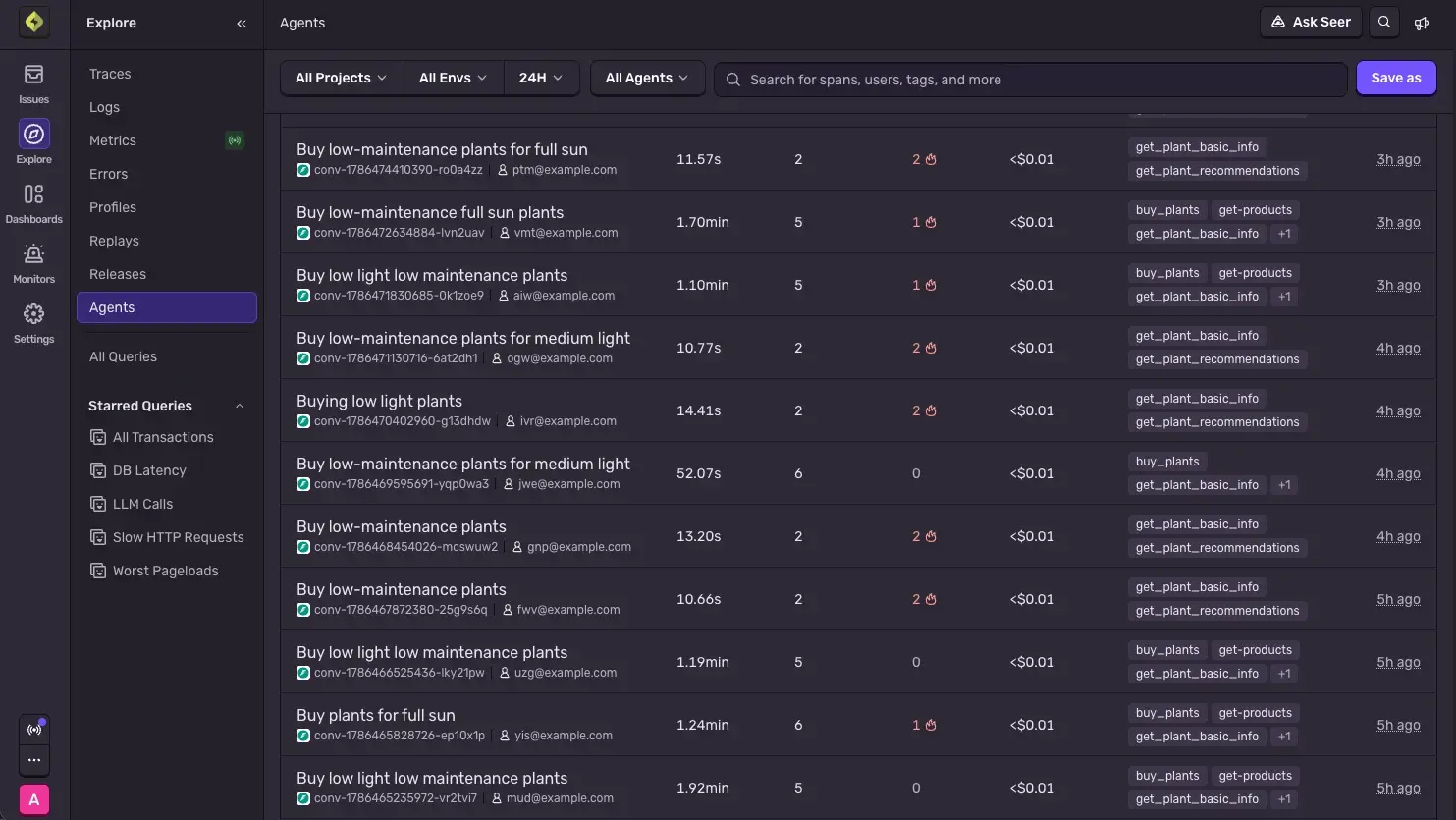Image resolution: width=1456 pixels, height=820 pixels.
Task: Open the user avatar 'A'
Action: (34, 799)
